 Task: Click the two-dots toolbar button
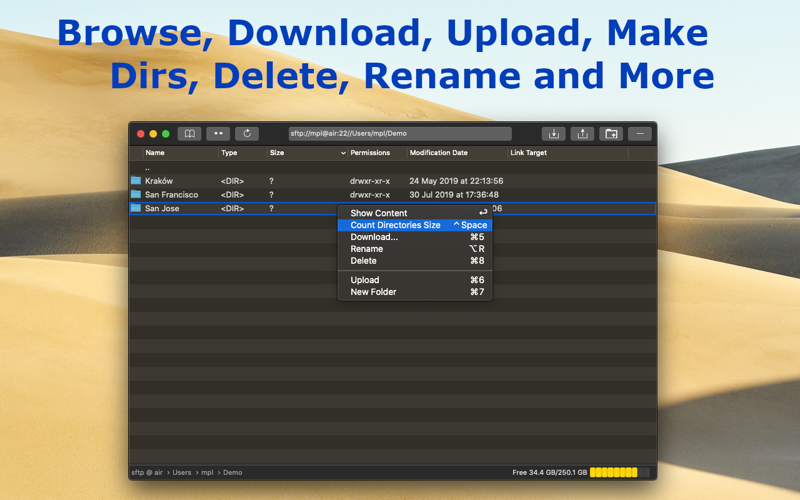click(218, 134)
